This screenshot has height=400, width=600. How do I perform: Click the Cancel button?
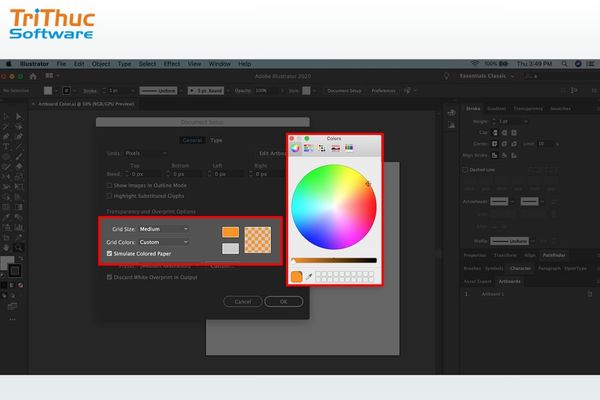point(243,302)
